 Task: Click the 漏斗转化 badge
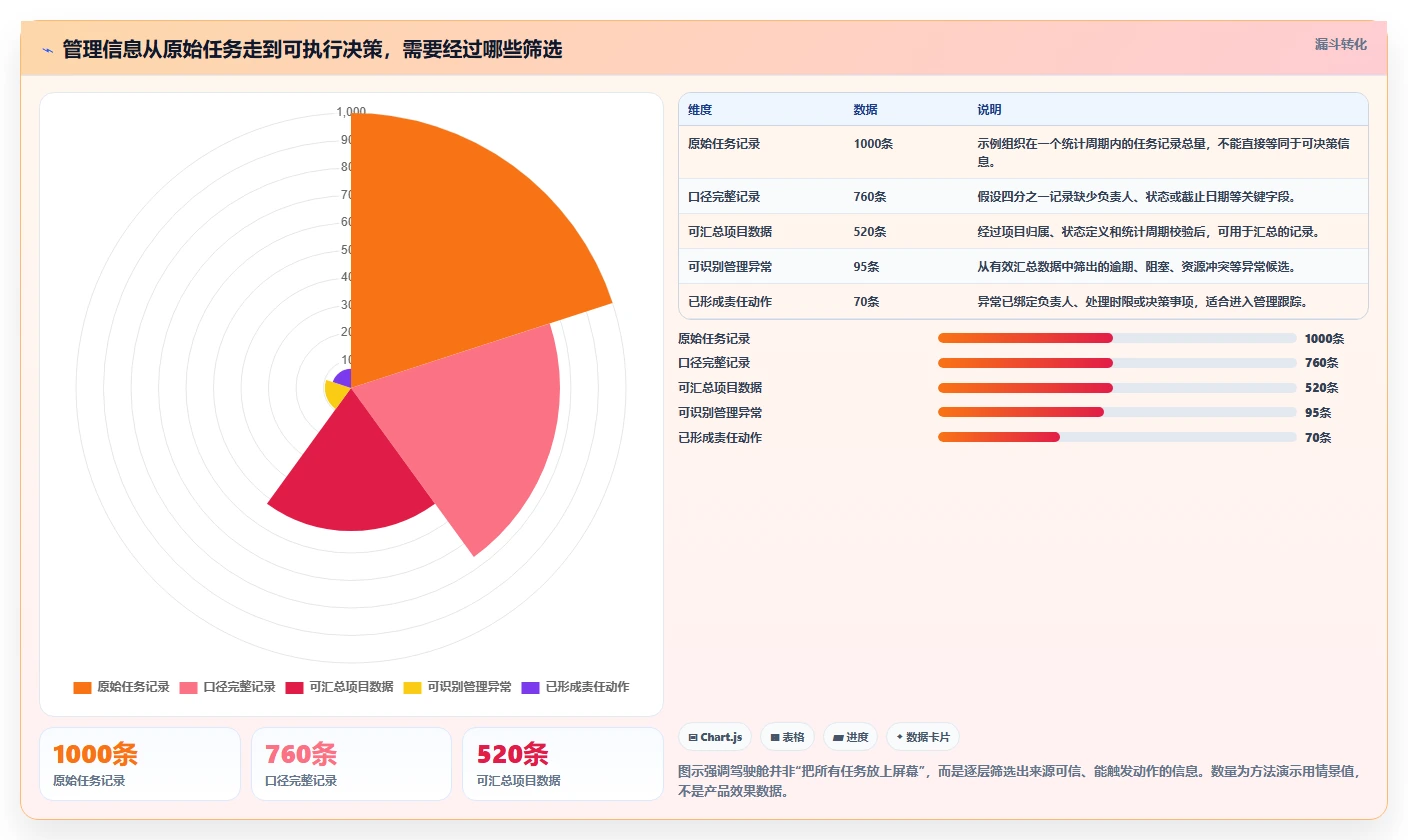[1340, 45]
